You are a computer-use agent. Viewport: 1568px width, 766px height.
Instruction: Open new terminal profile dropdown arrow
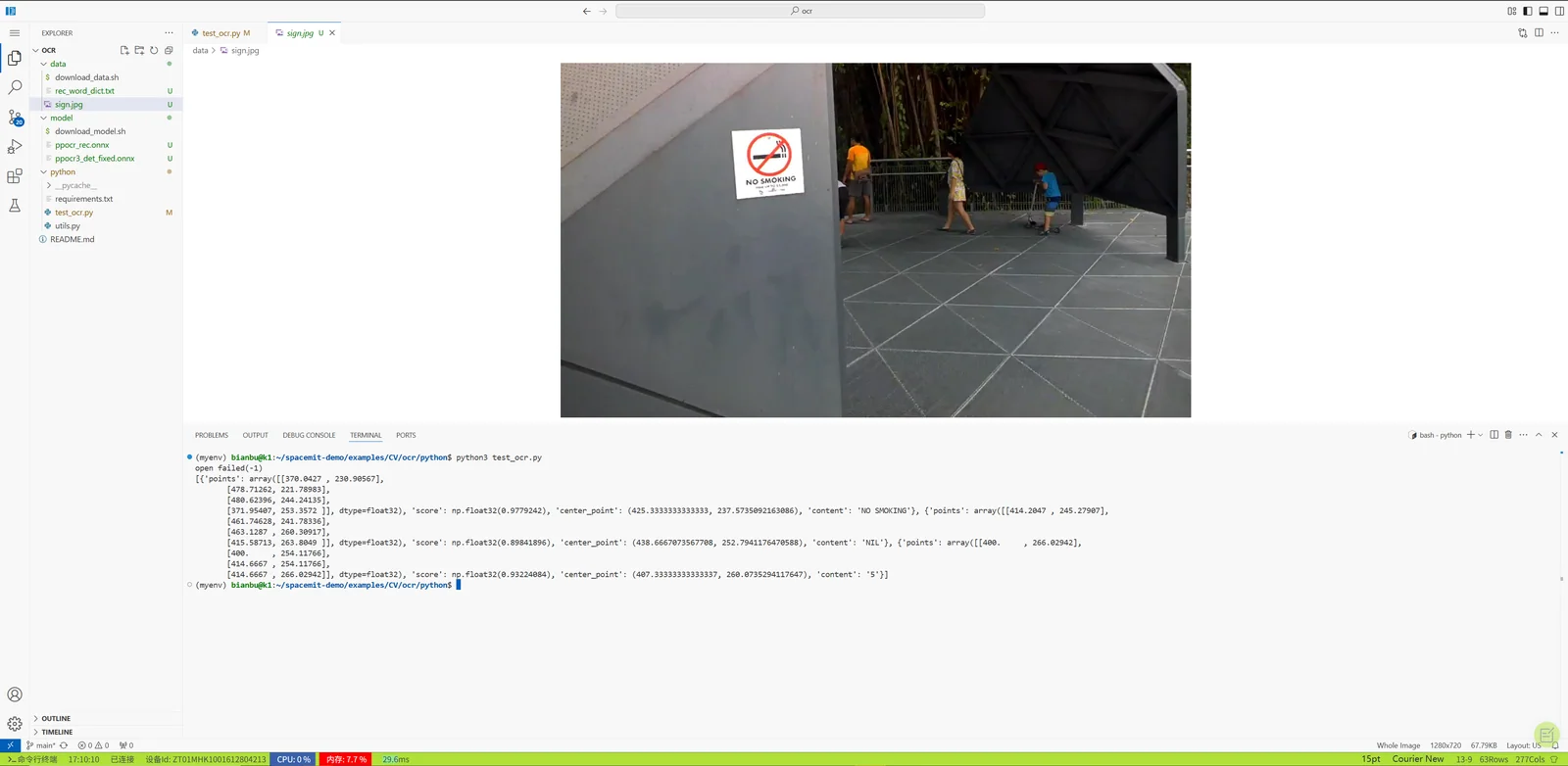pyautogui.click(x=1481, y=435)
